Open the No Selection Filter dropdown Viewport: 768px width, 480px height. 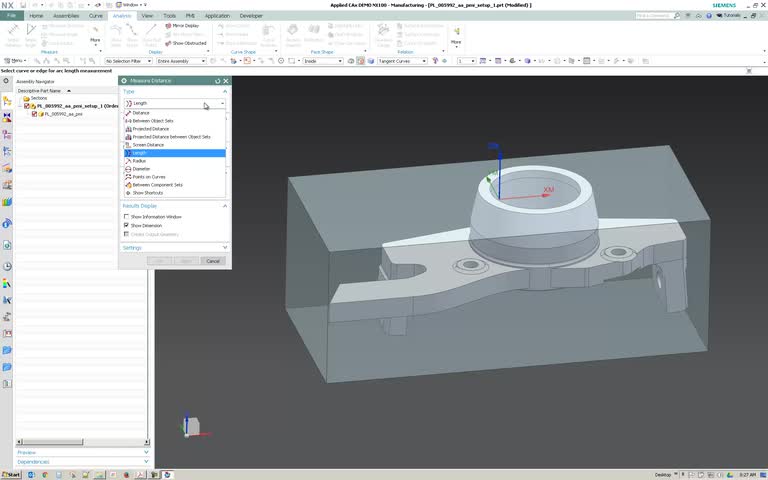coord(129,61)
